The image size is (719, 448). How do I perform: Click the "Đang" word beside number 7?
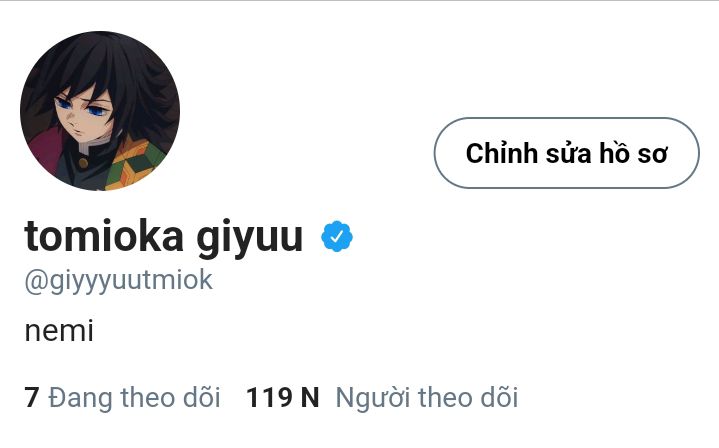coord(80,398)
